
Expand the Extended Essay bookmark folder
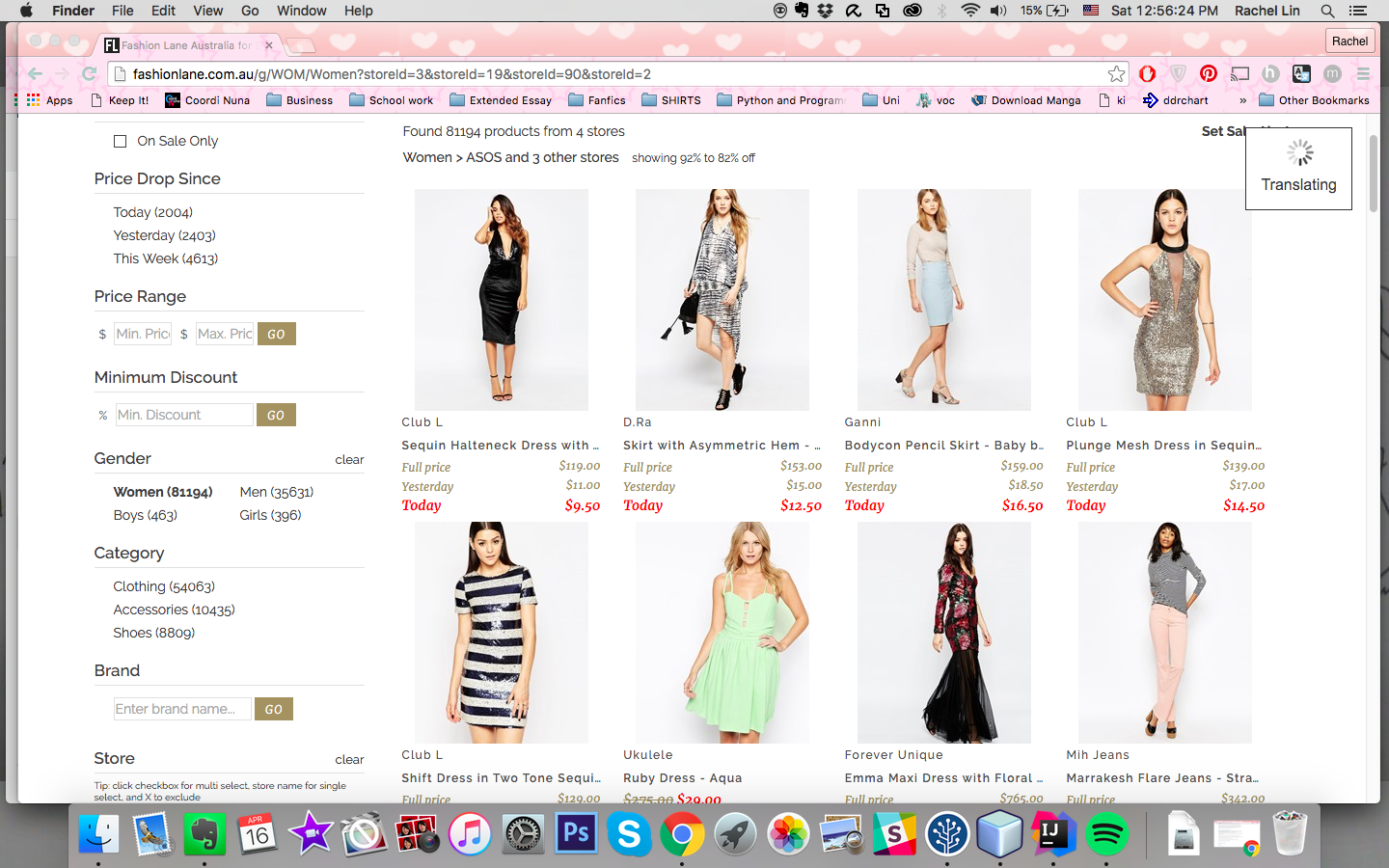501,100
